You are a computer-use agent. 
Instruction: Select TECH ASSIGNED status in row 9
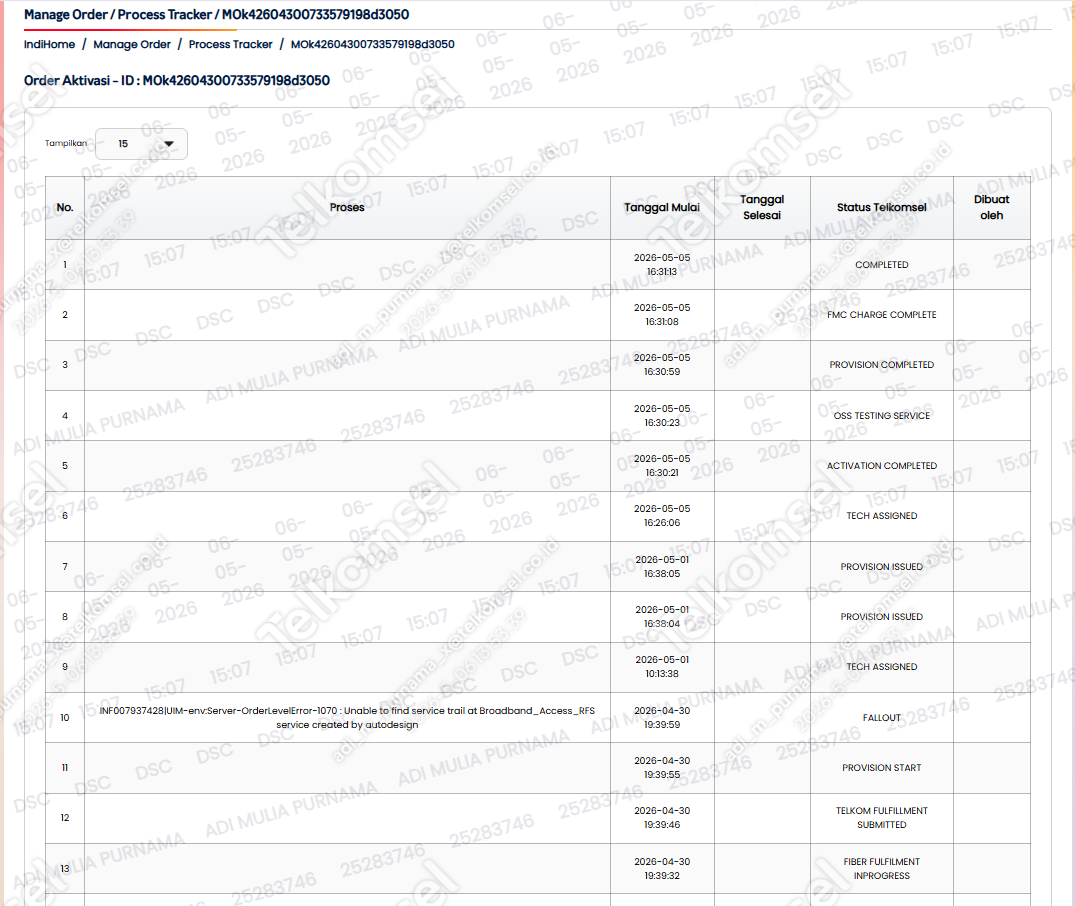882,667
